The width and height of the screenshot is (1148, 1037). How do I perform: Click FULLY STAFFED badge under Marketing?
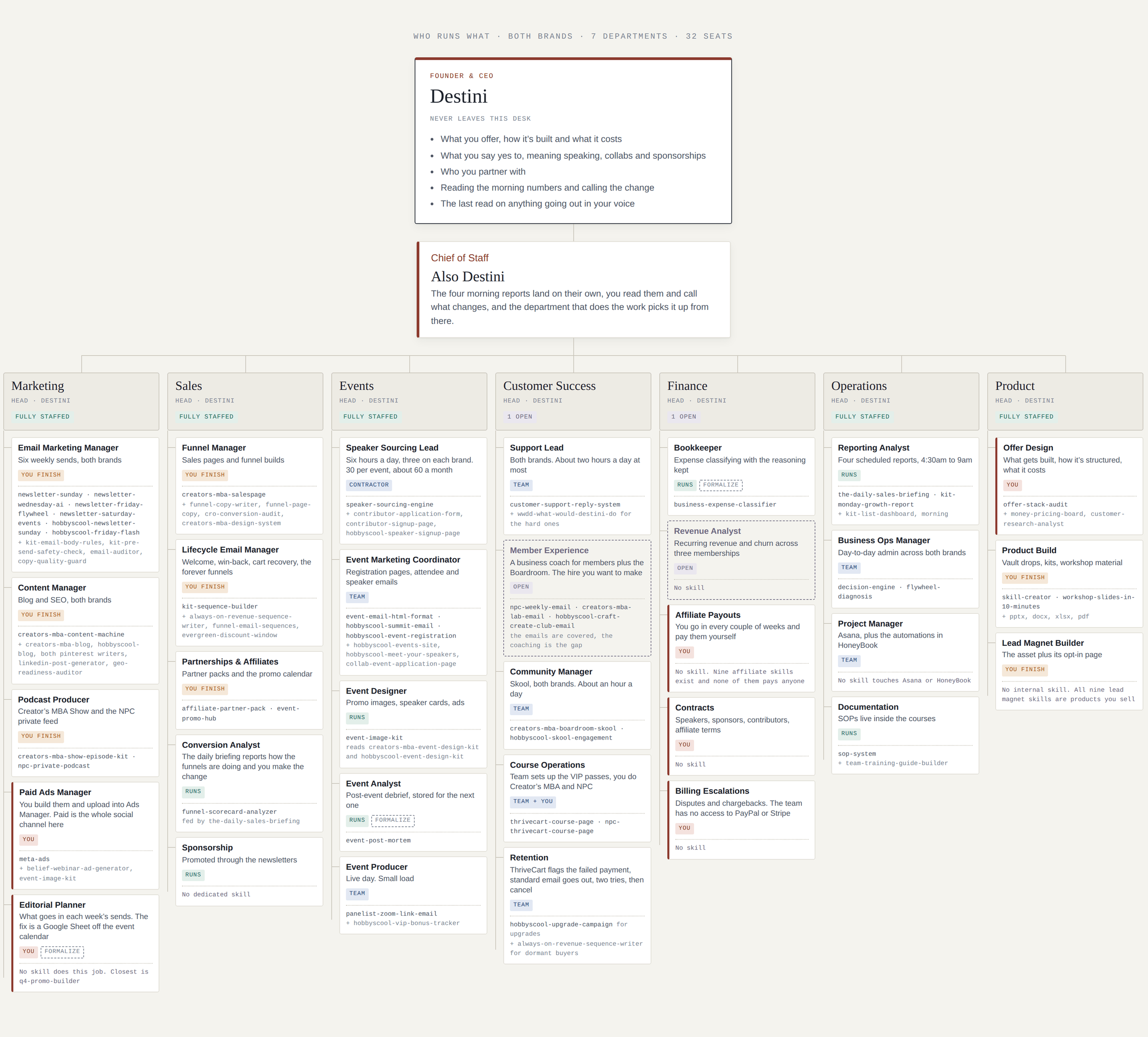coord(43,417)
